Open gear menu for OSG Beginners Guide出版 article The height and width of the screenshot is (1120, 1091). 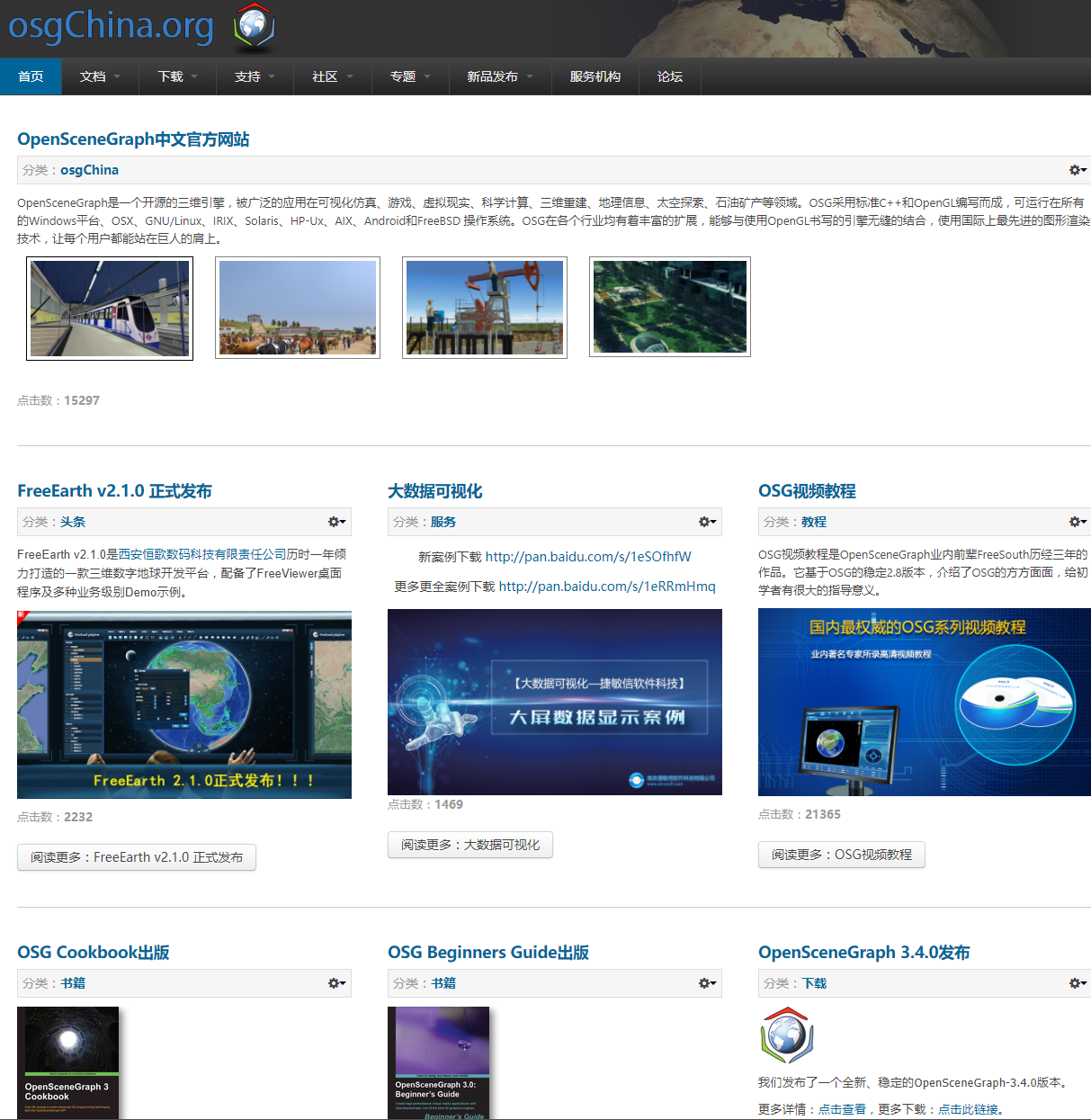(708, 983)
